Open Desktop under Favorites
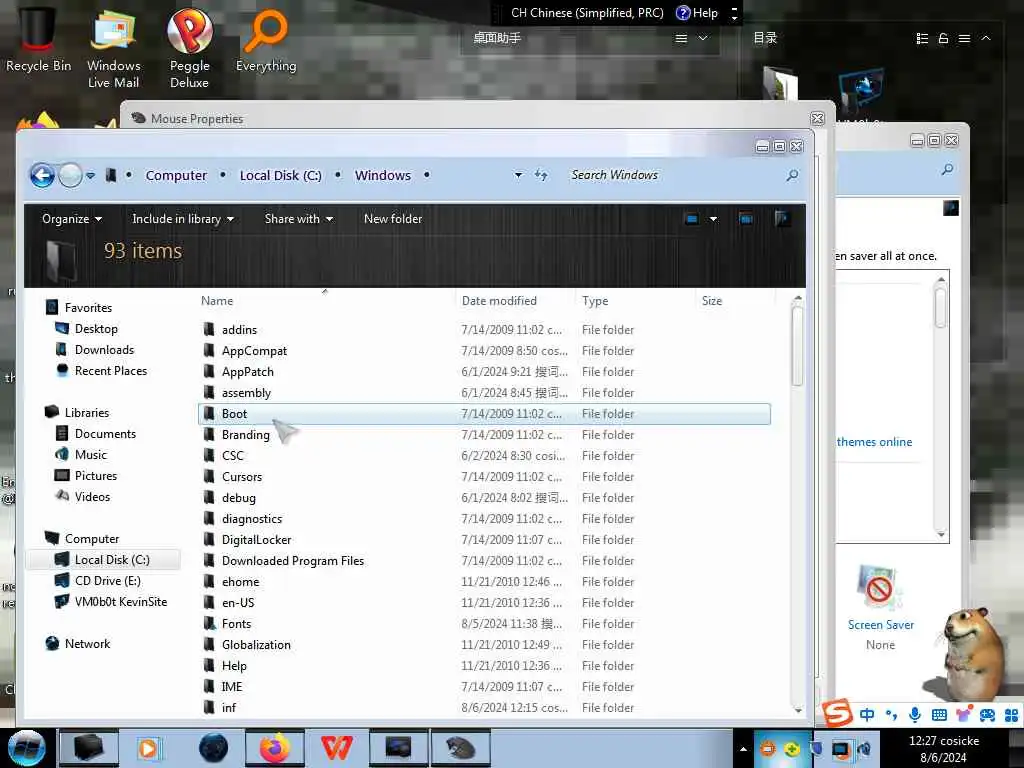 pos(96,328)
